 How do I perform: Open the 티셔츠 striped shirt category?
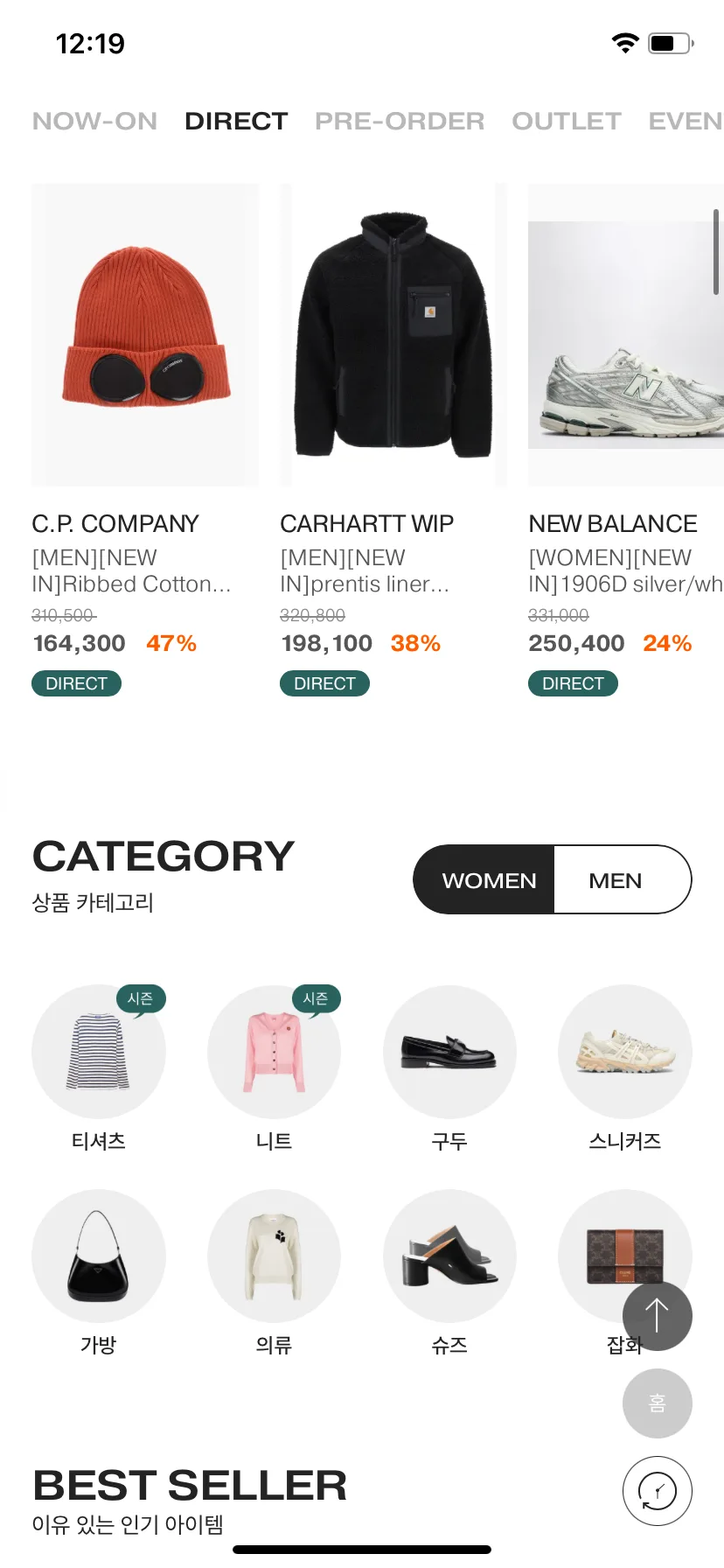(x=99, y=1052)
